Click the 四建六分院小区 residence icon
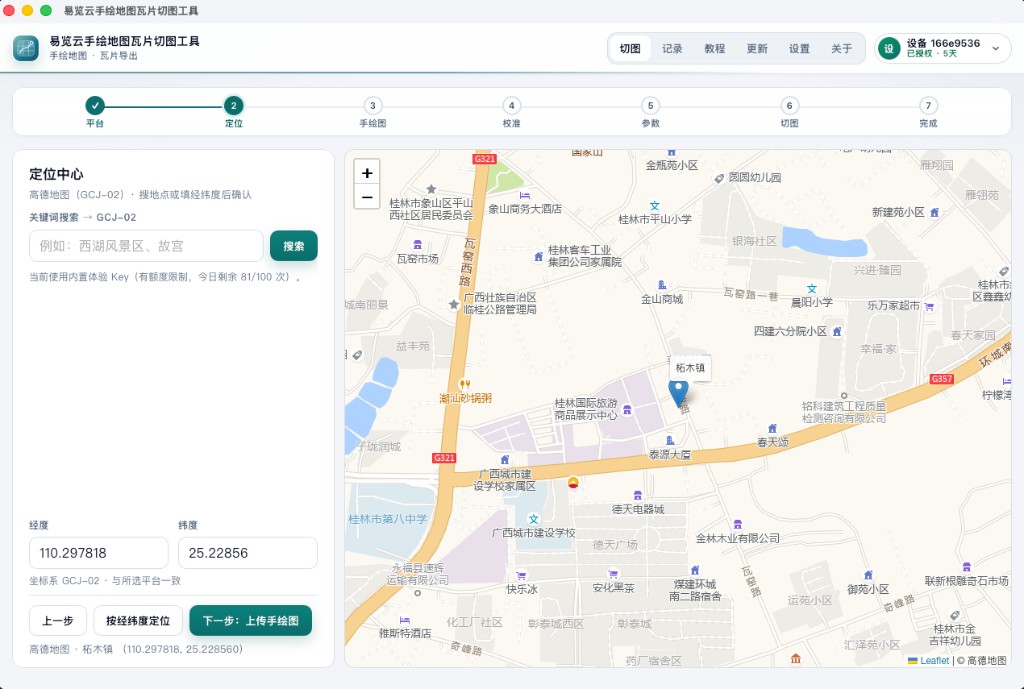Screen dimensions: 1024x689 coord(837,331)
